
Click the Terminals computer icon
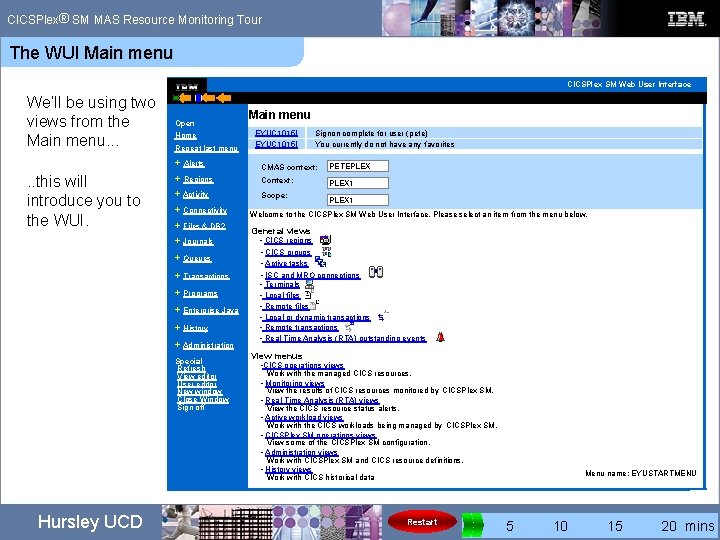click(x=309, y=286)
